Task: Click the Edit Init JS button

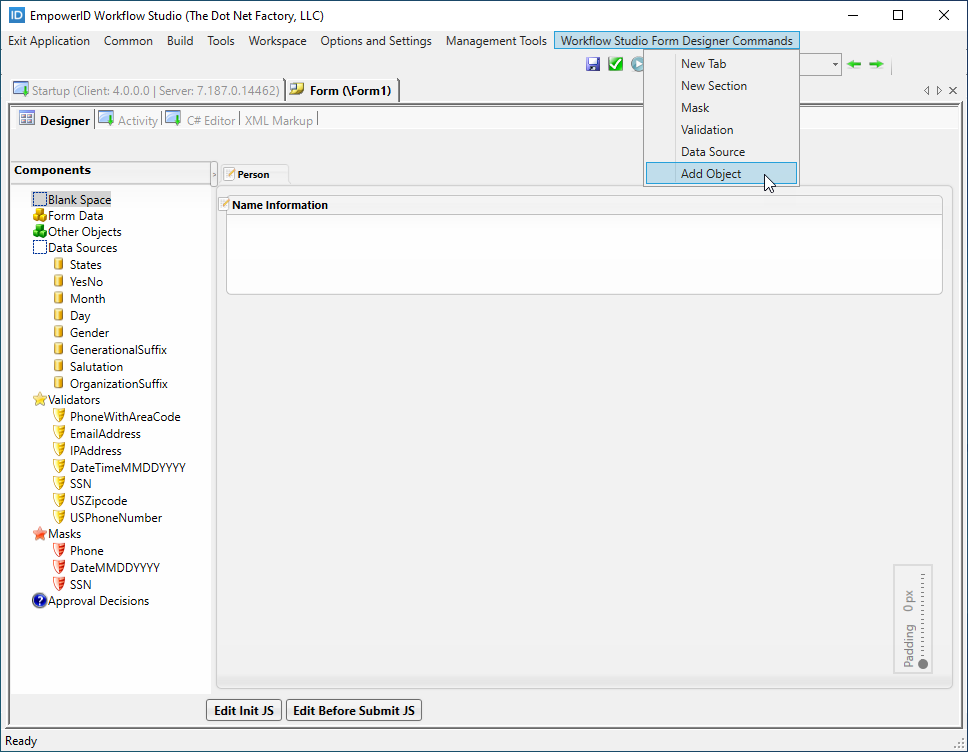Action: click(243, 710)
